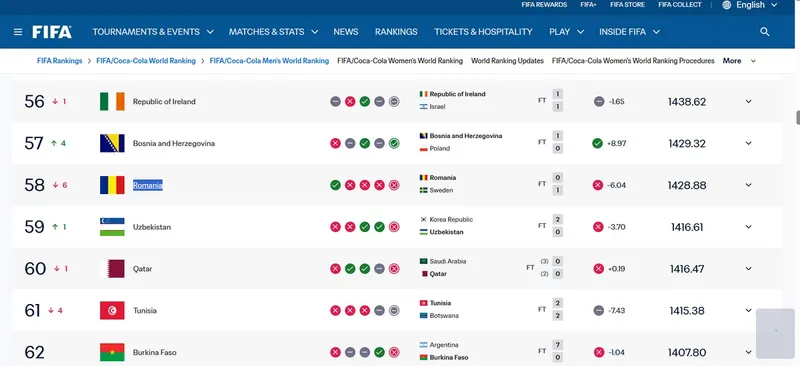Click the Republic of Ireland flag
Viewport: 800px width, 366px height.
tap(112, 102)
